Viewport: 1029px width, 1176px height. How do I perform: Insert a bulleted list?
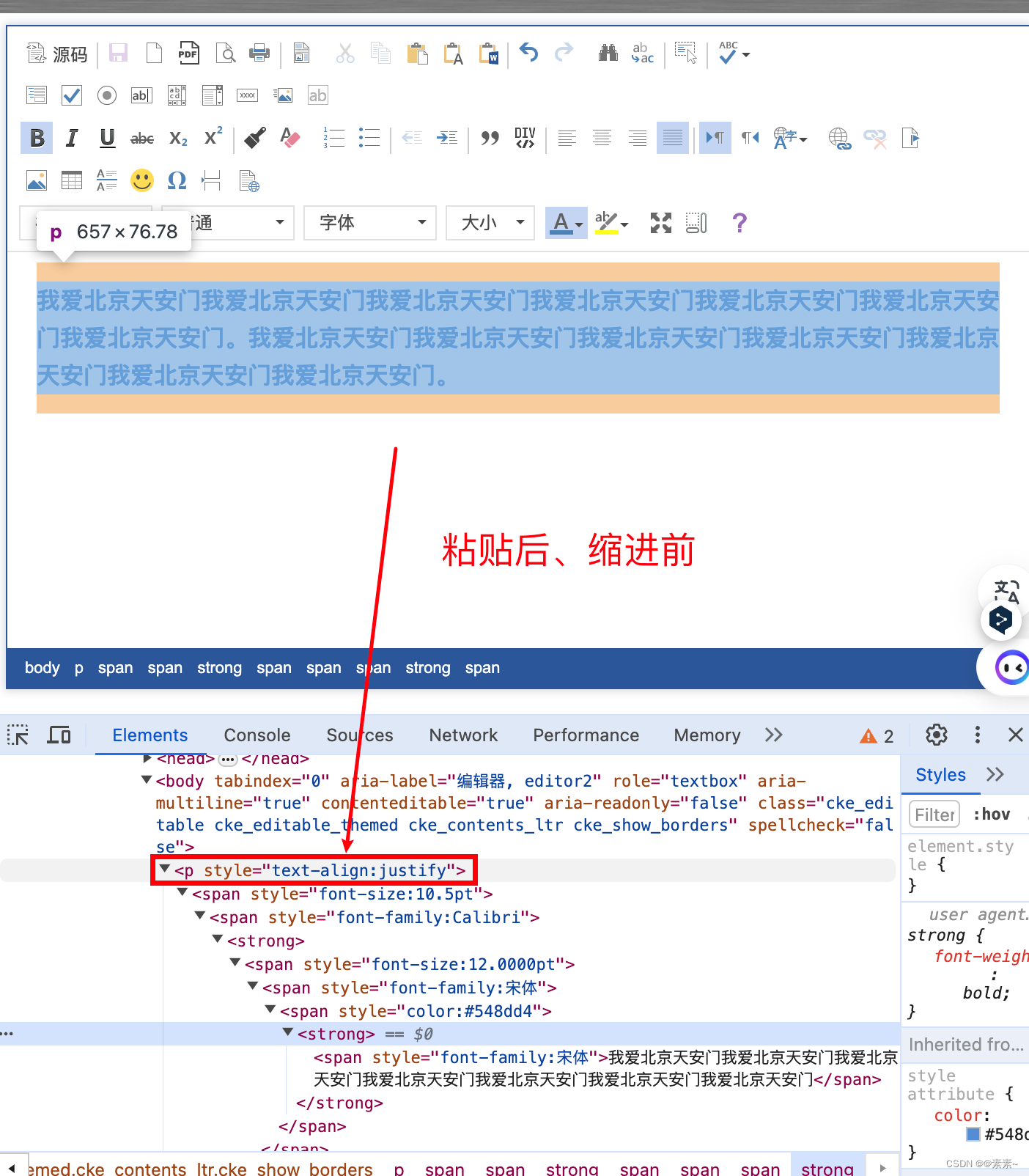[369, 138]
